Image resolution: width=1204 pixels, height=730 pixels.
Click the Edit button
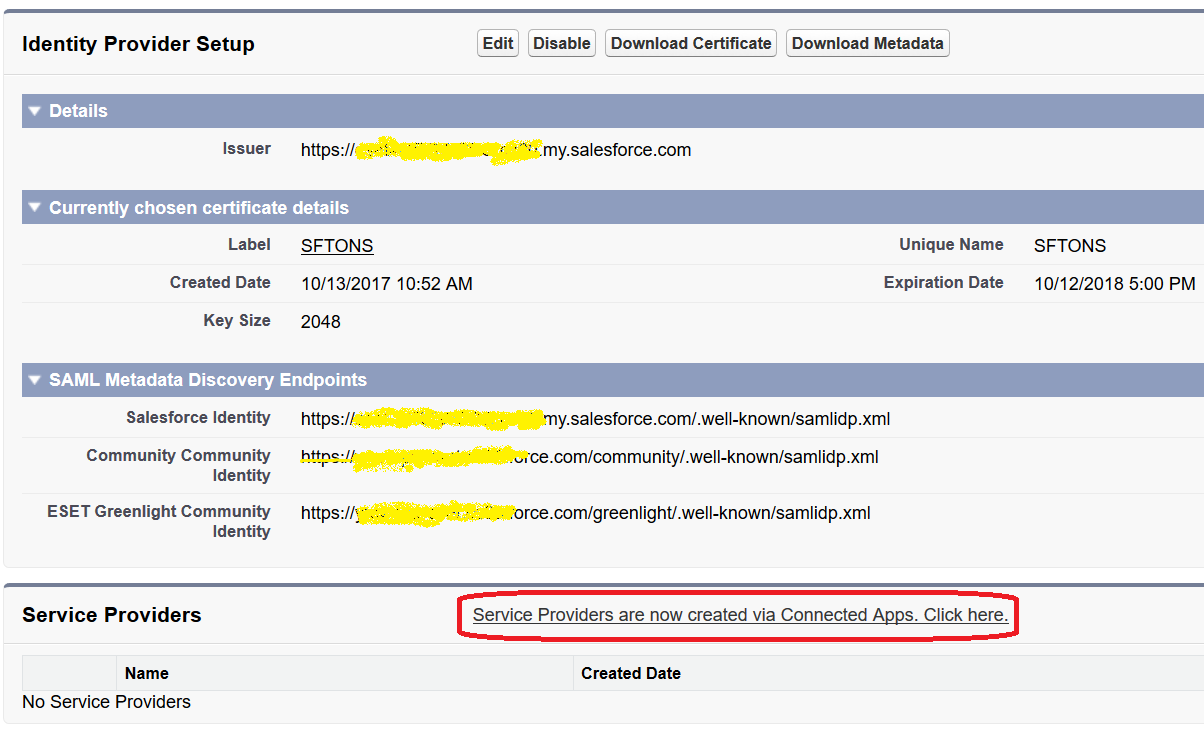click(497, 43)
